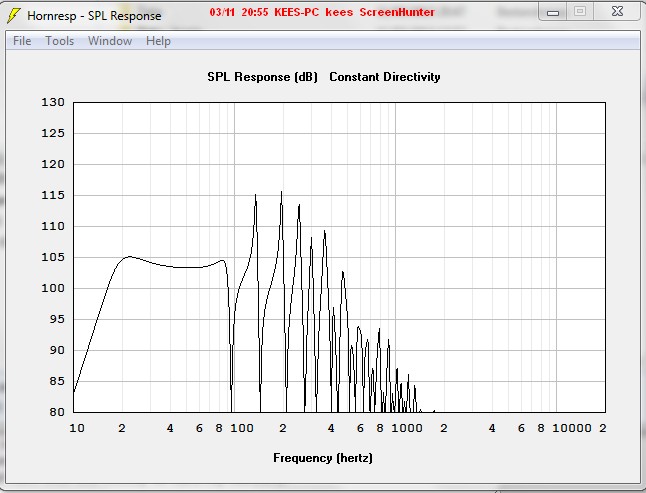Screen dimensions: 646x493
Task: Click the Hornresp lightning bolt icon
Action: point(14,16)
